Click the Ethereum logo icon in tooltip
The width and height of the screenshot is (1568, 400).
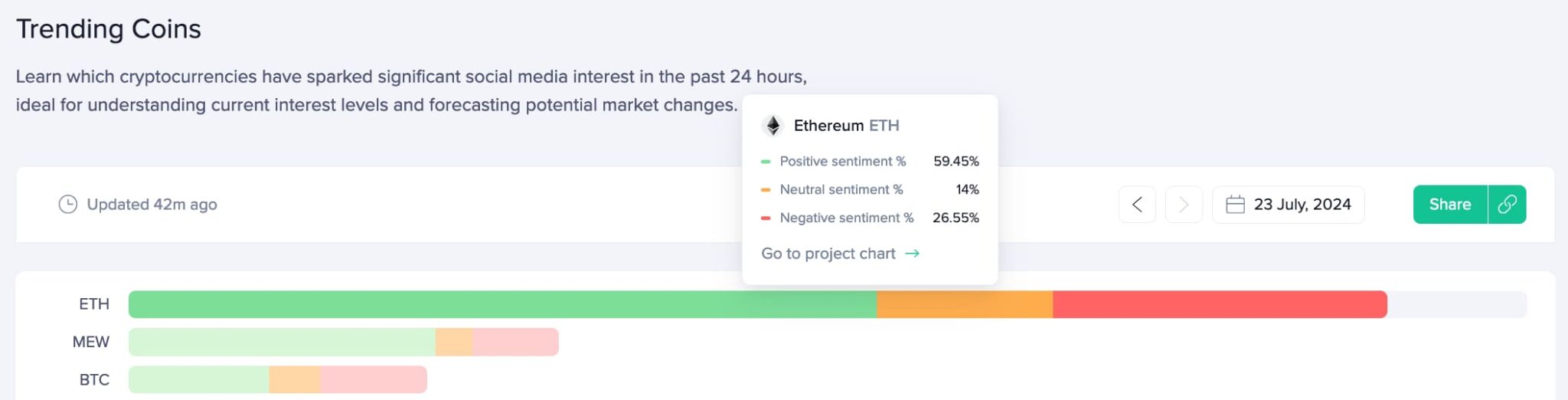[x=773, y=126]
